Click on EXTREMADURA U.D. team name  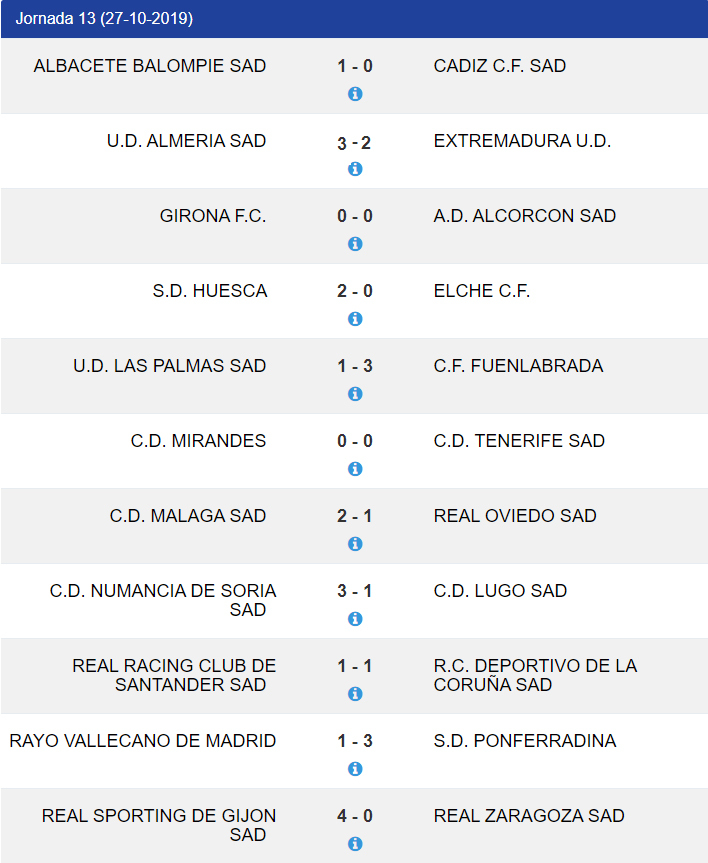[x=522, y=141]
